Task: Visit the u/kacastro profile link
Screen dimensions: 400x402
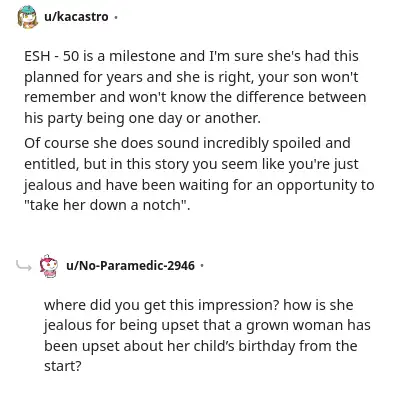Action: click(x=76, y=17)
